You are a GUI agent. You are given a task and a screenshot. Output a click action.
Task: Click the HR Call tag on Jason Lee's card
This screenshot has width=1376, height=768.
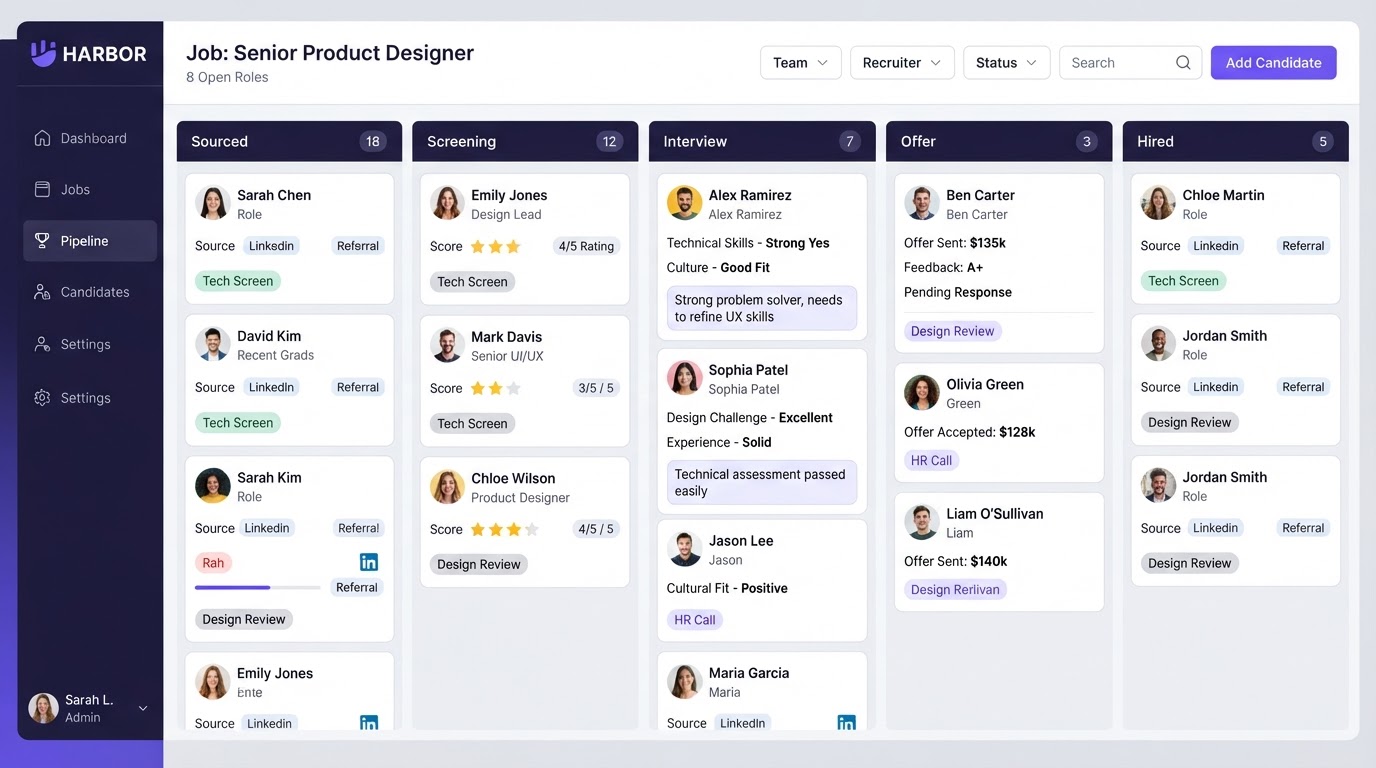pyautogui.click(x=695, y=620)
